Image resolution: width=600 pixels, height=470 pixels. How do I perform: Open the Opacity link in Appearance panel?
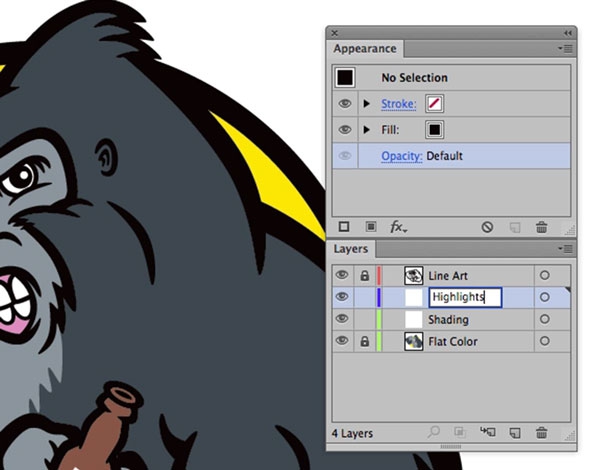click(x=402, y=156)
